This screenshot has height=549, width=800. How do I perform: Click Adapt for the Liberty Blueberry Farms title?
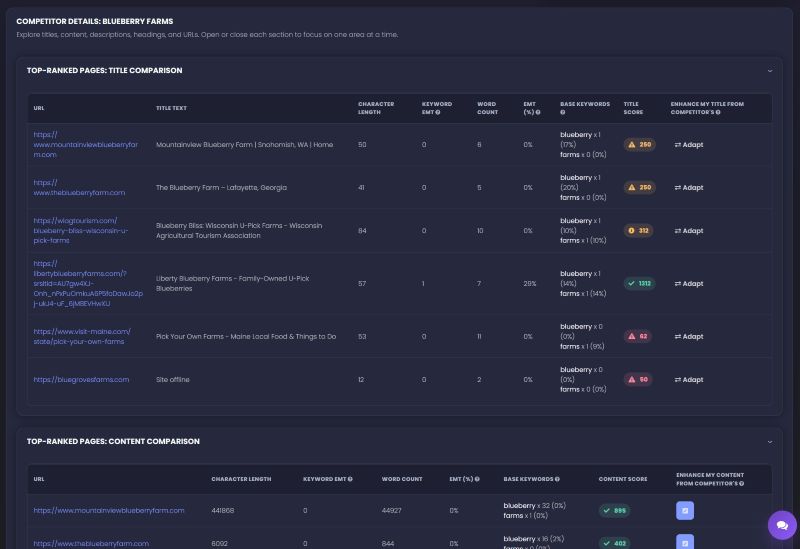click(x=689, y=284)
